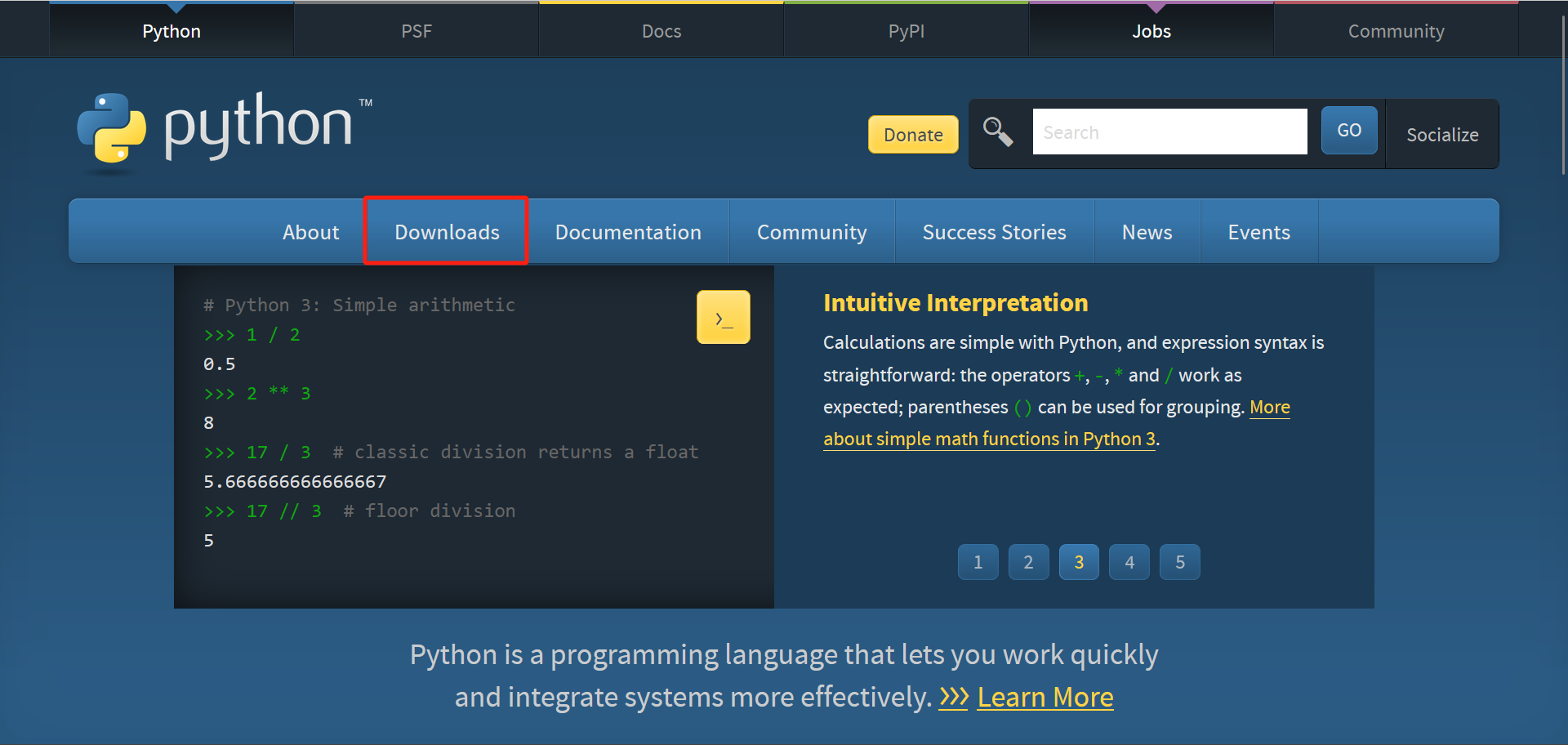1568x745 pixels.
Task: Open the Jobs section
Action: tap(1151, 31)
